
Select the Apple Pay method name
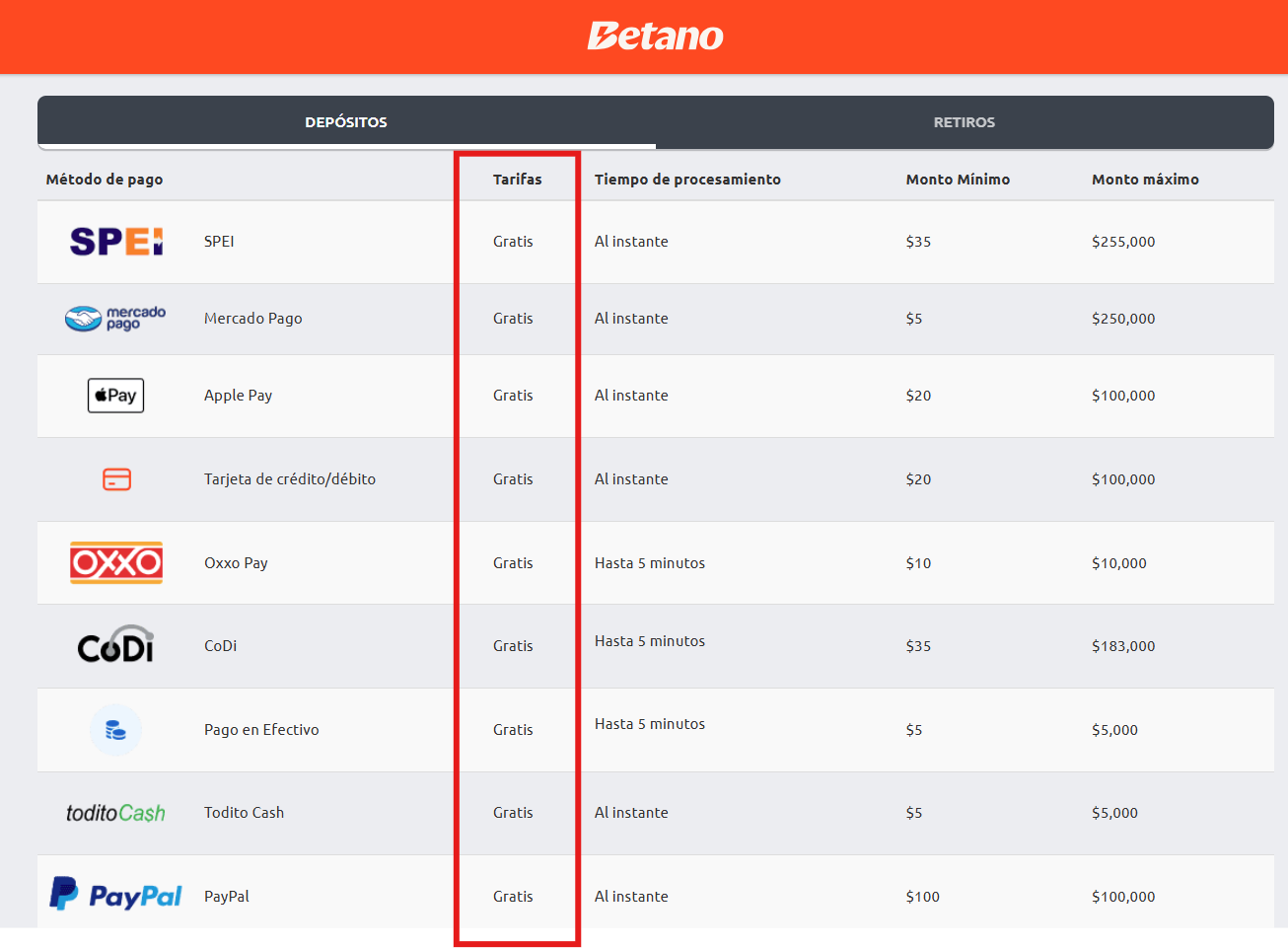pos(238,396)
